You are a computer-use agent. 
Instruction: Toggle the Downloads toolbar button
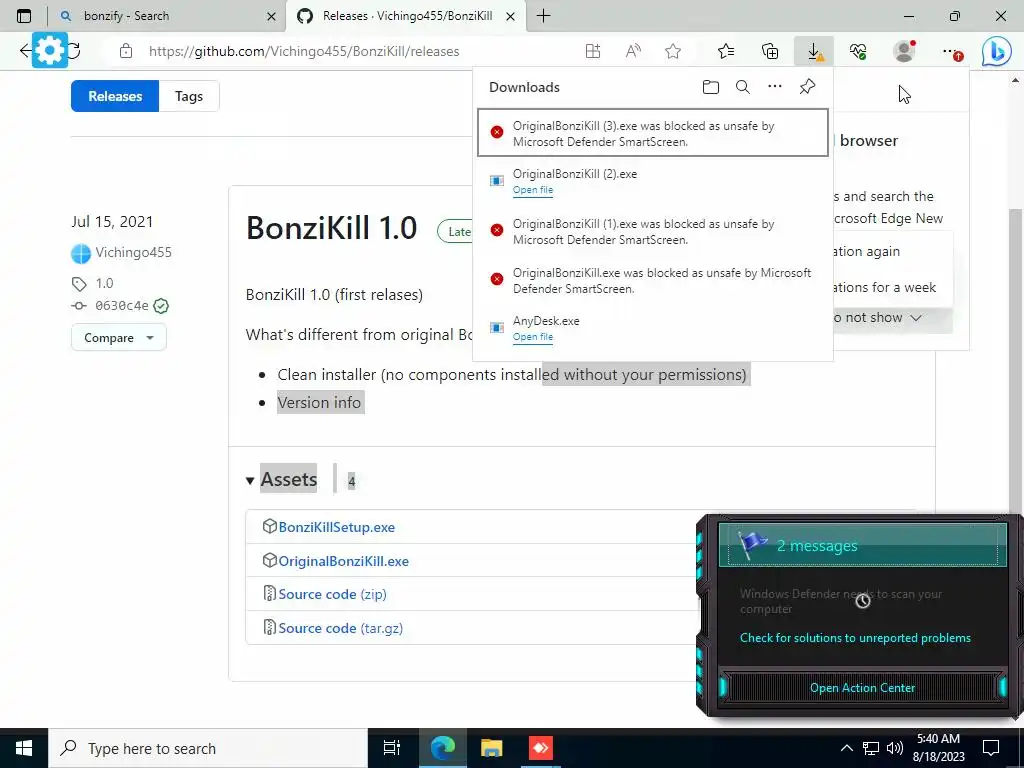tap(814, 51)
